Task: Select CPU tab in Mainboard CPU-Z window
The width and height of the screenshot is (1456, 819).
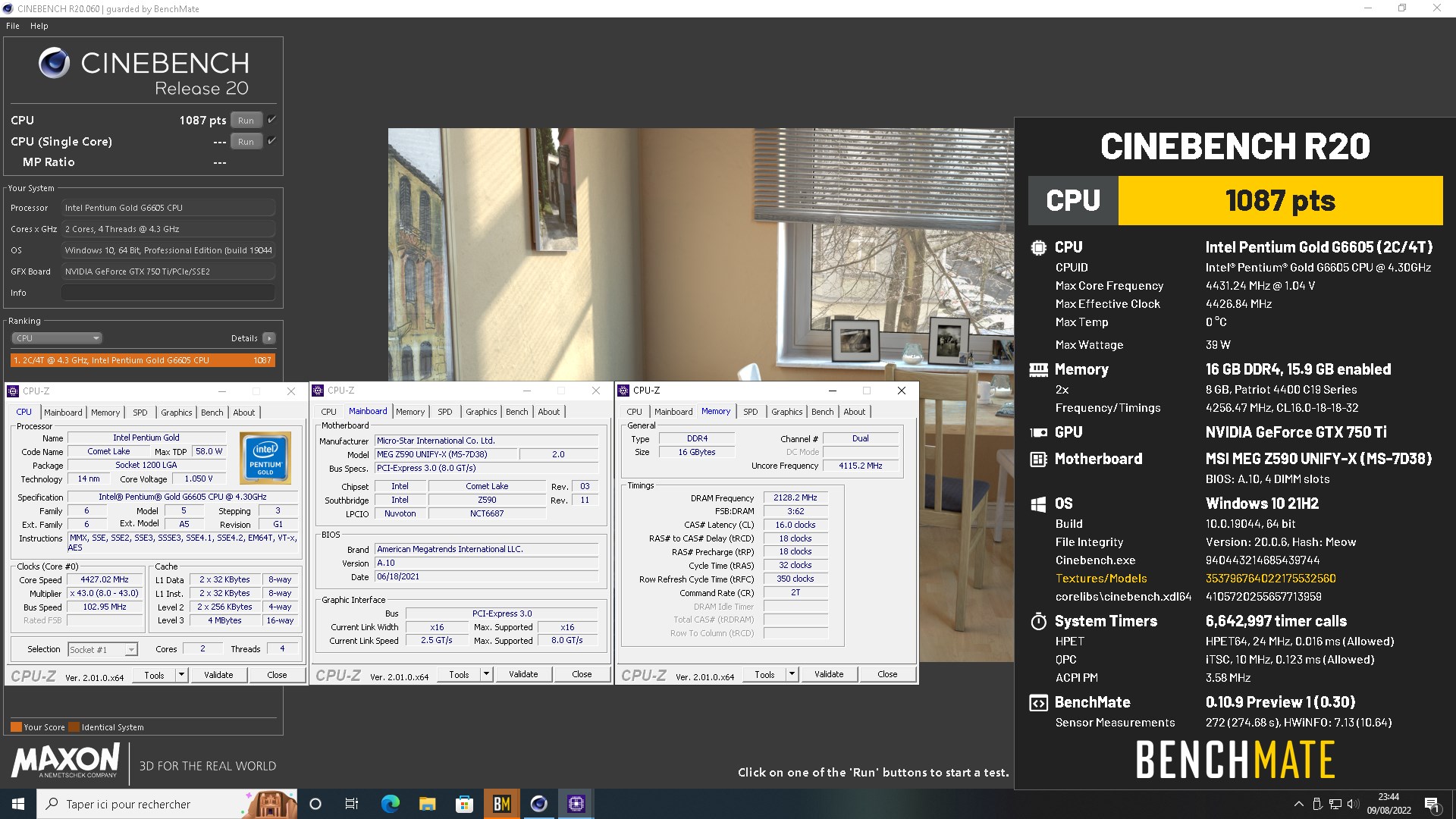Action: 329,412
